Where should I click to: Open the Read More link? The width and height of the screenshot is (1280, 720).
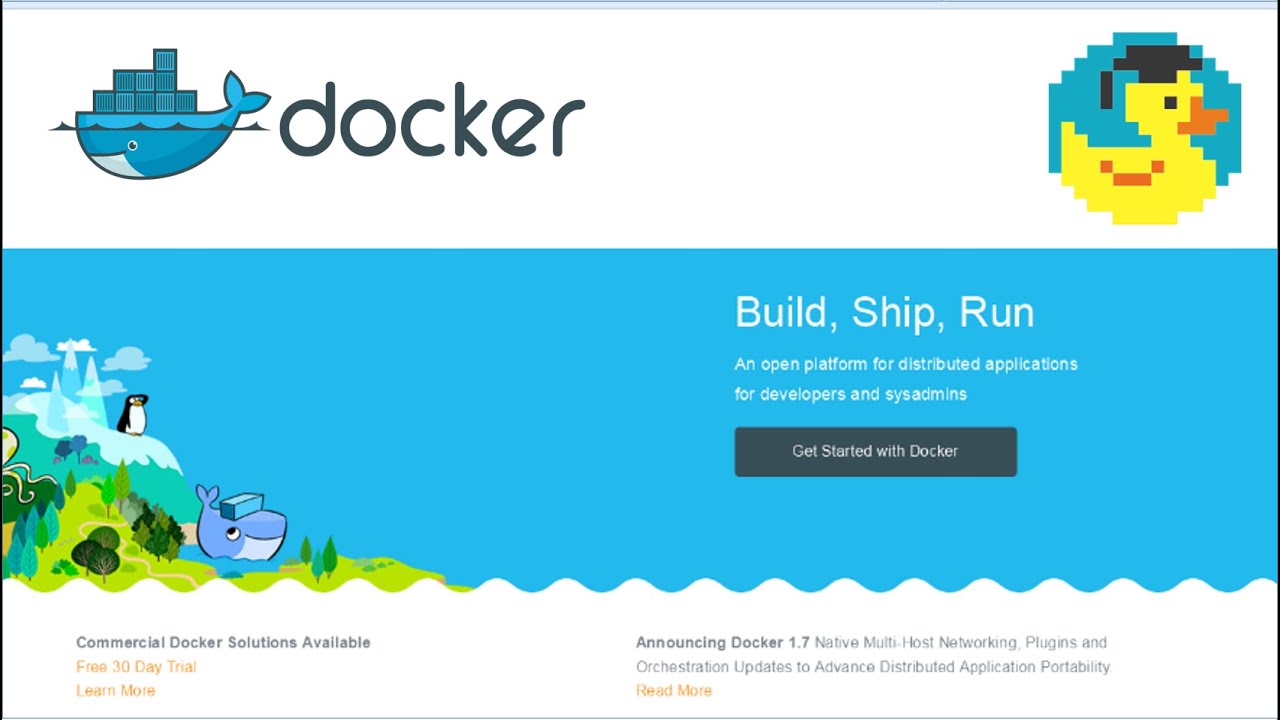point(674,691)
